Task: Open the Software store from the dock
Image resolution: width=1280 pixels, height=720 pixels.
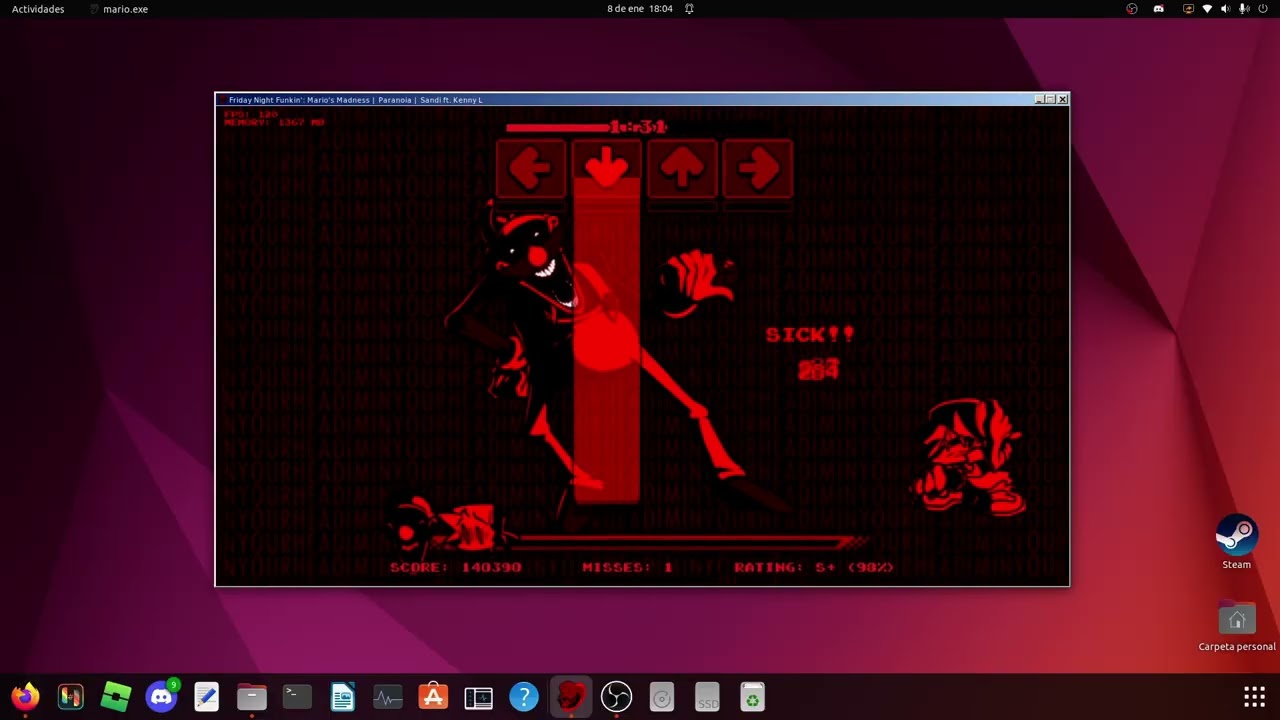Action: pyautogui.click(x=434, y=696)
